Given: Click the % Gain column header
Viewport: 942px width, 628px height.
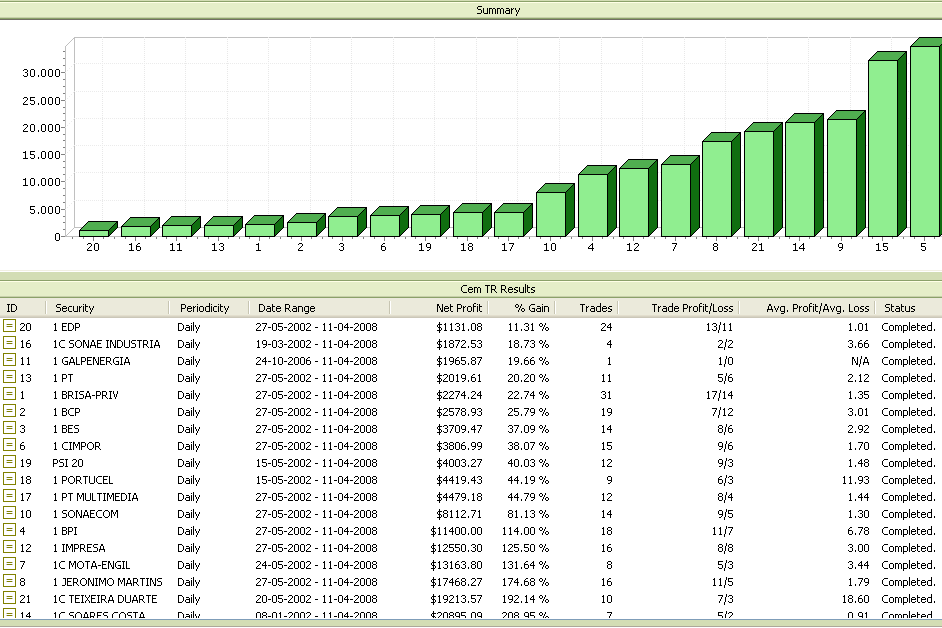Looking at the screenshot, I should coord(522,308).
